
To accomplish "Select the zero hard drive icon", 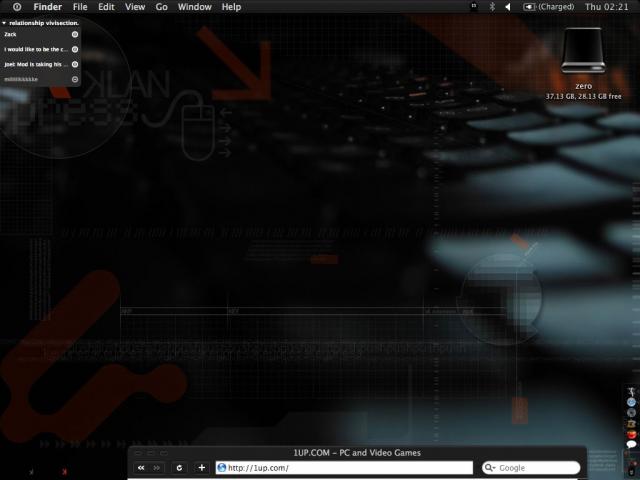I will point(583,51).
